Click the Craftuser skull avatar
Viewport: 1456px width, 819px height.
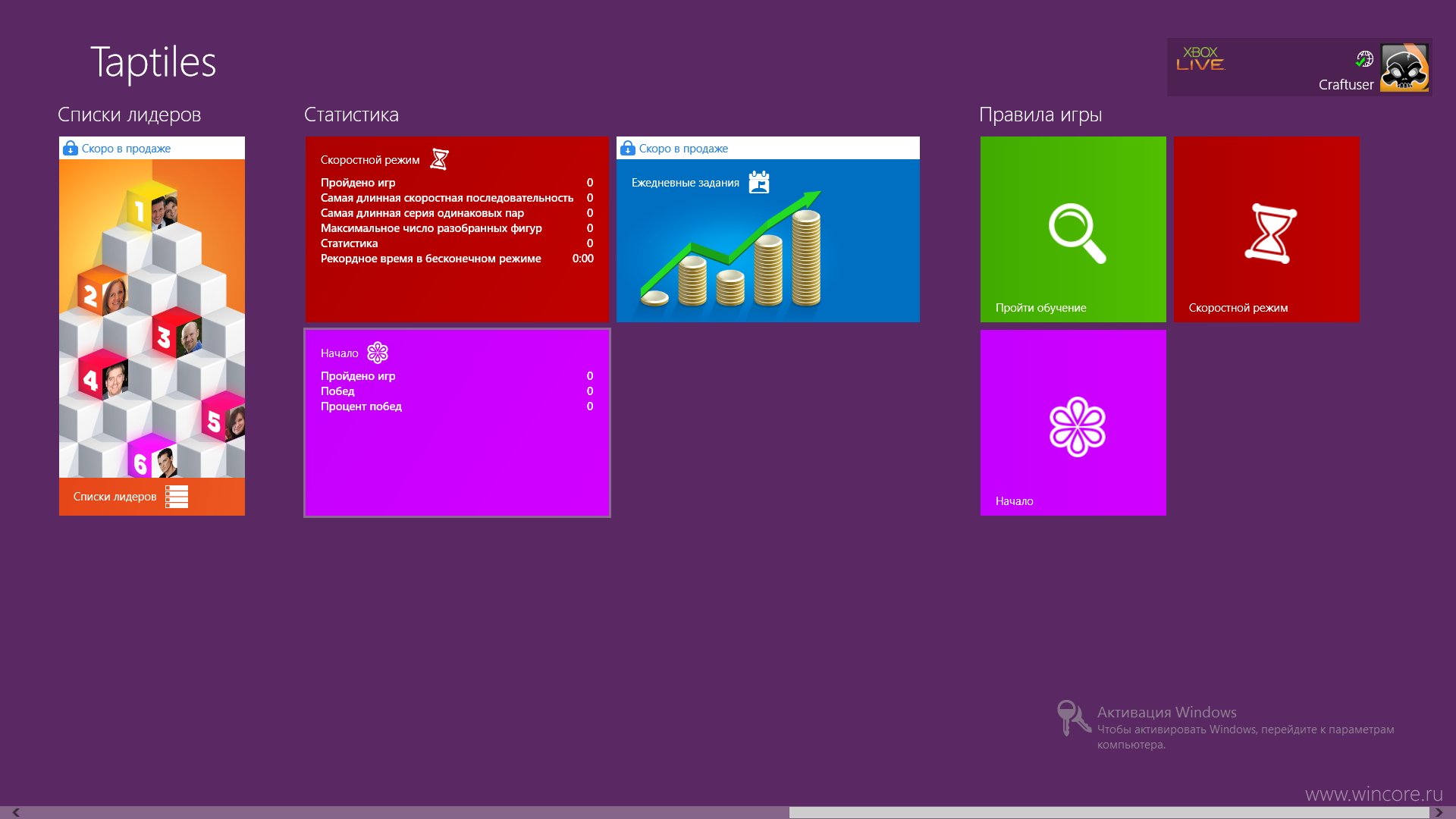pos(1404,67)
